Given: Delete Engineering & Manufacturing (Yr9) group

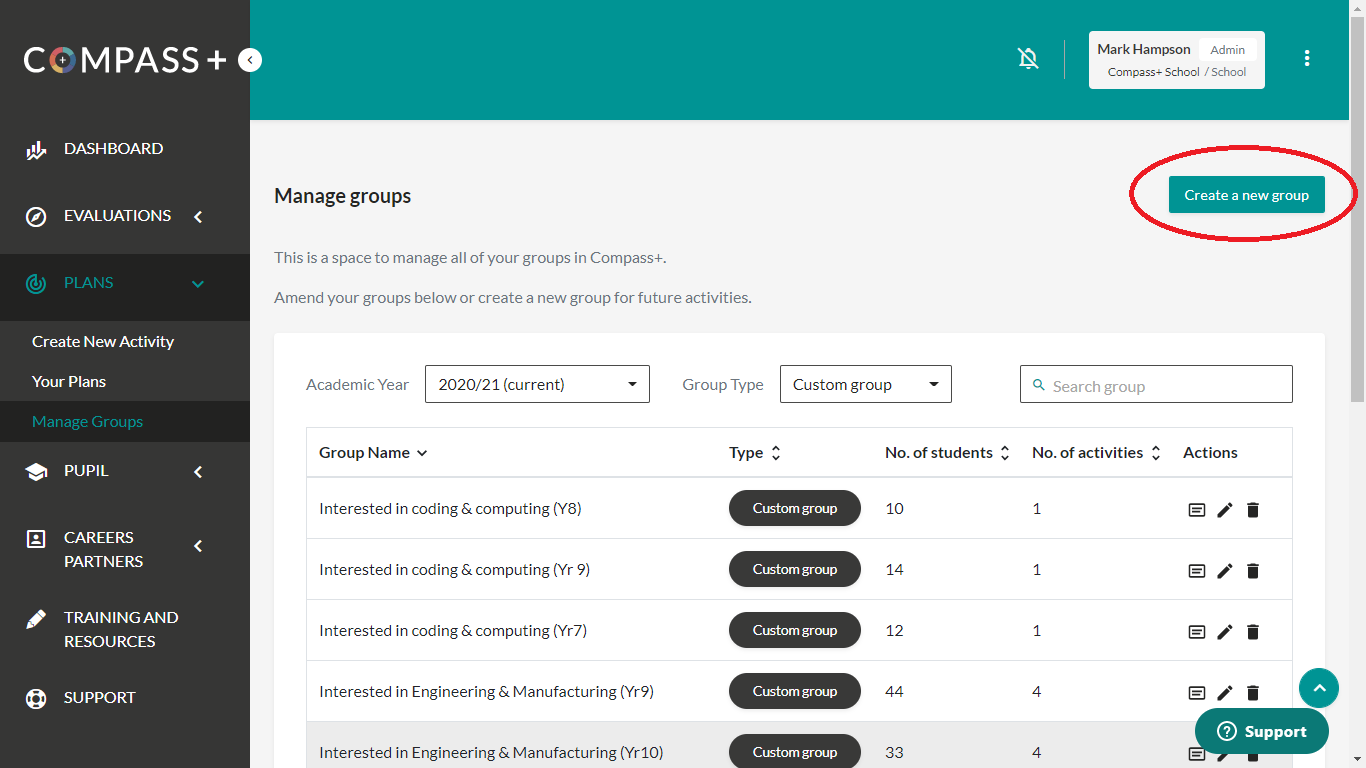Looking at the screenshot, I should tap(1253, 693).
